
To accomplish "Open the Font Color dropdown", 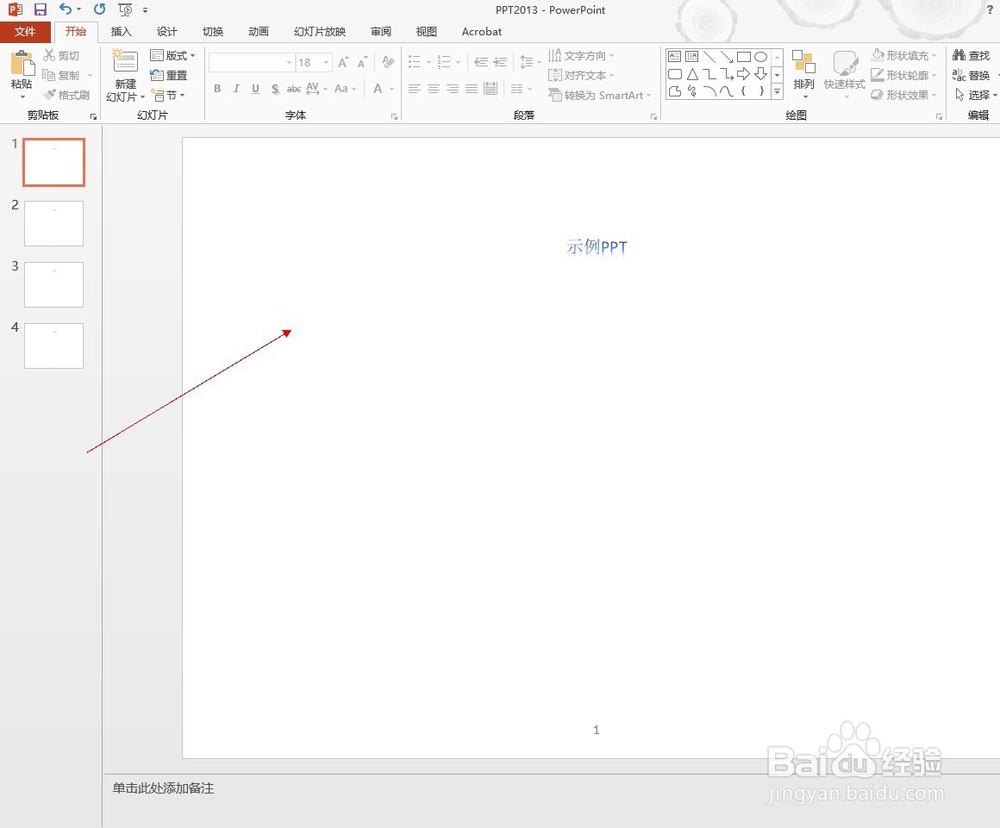I will point(392,89).
